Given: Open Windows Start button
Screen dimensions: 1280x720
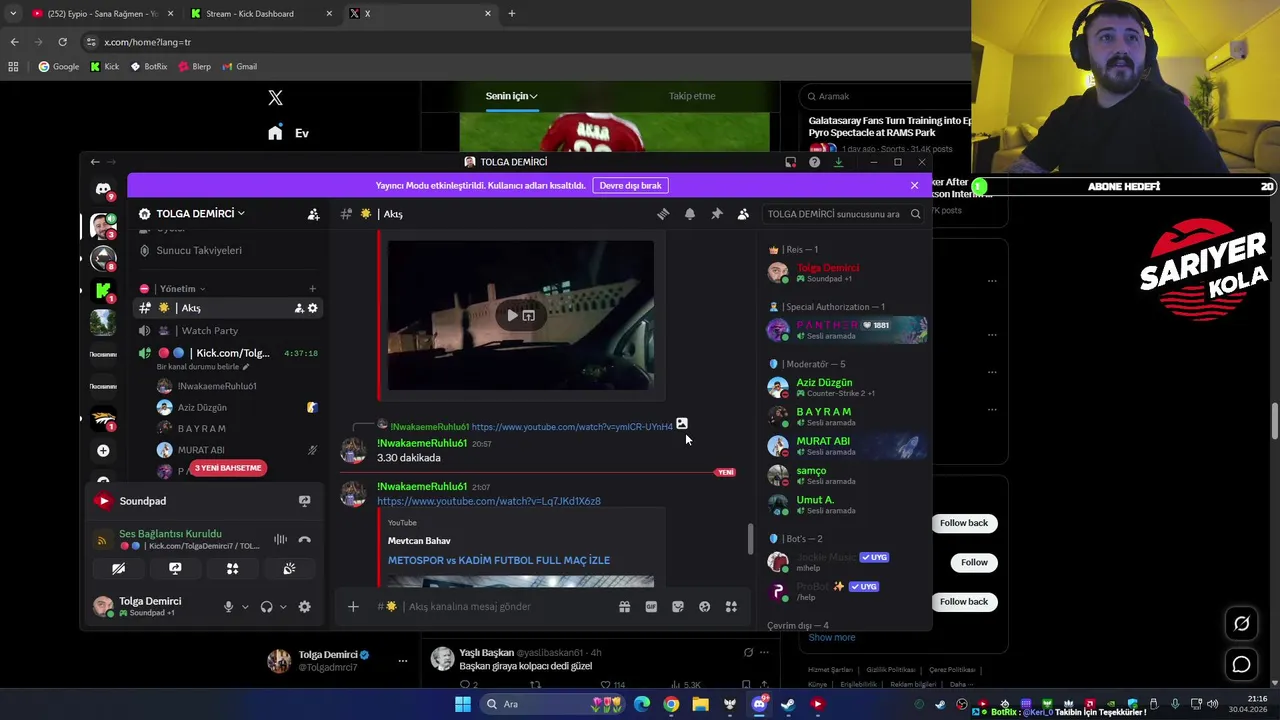Looking at the screenshot, I should [462, 704].
